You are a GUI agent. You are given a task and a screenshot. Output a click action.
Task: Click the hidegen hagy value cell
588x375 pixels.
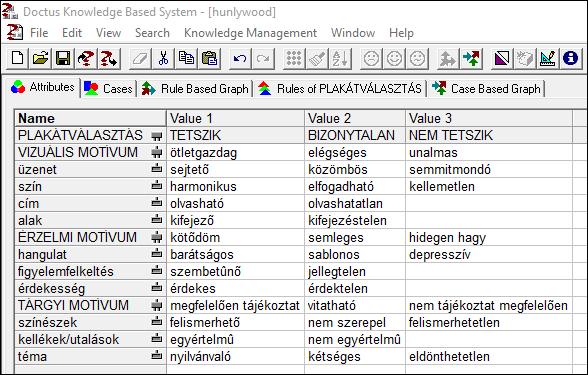tap(489, 237)
